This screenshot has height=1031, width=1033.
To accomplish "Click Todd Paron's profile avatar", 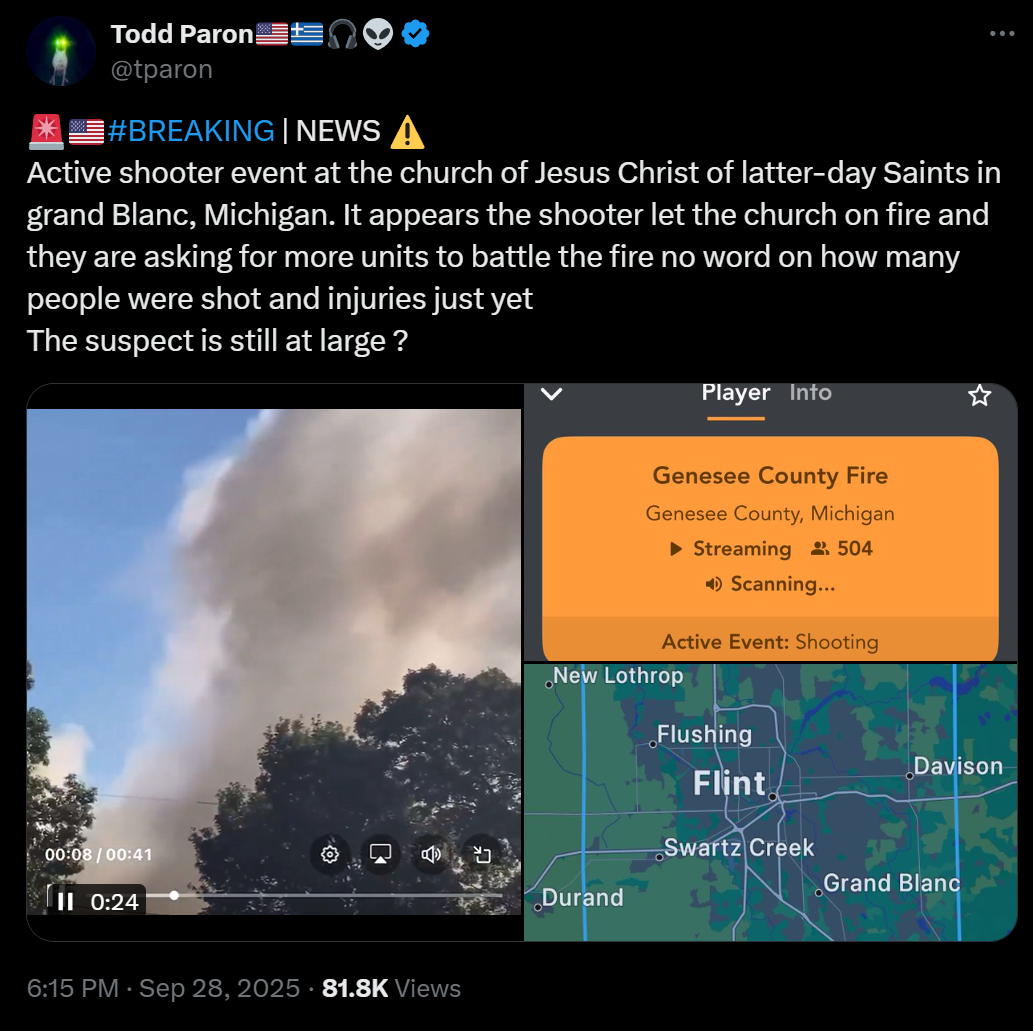I will 61,51.
